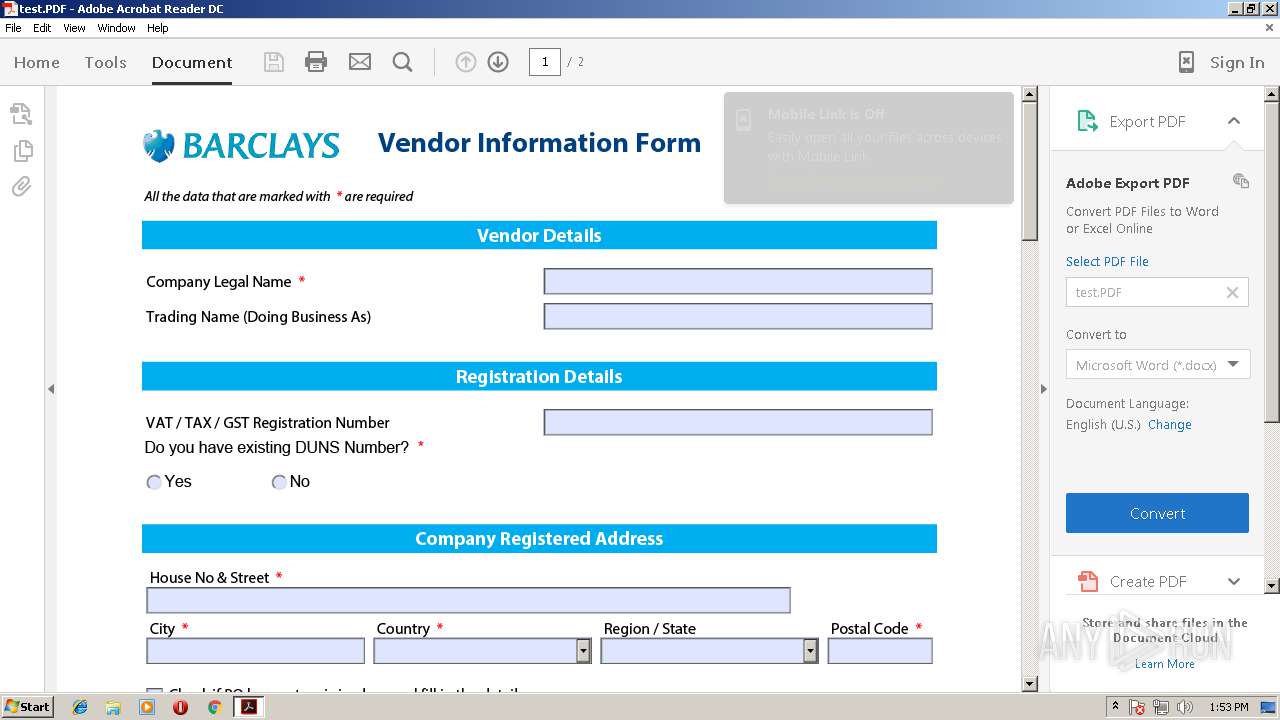Image resolution: width=1280 pixels, height=720 pixels.
Task: Click the document vertical scrollbar thumb
Action: (1030, 170)
